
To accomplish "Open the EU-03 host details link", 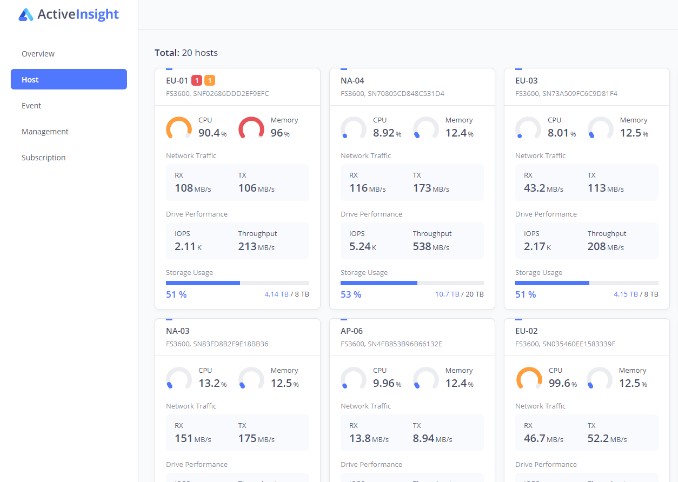I will tap(526, 80).
